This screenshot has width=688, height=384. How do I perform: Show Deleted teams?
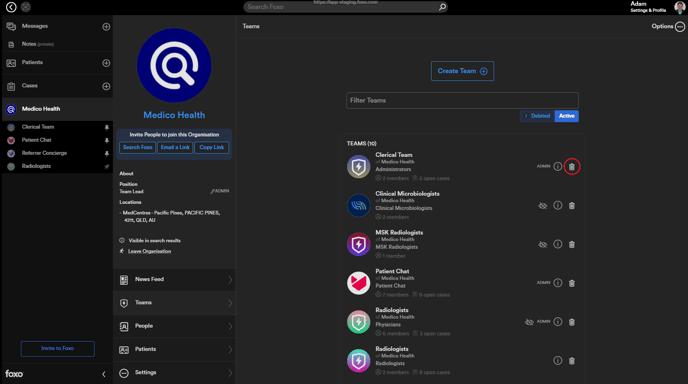pyautogui.click(x=537, y=116)
